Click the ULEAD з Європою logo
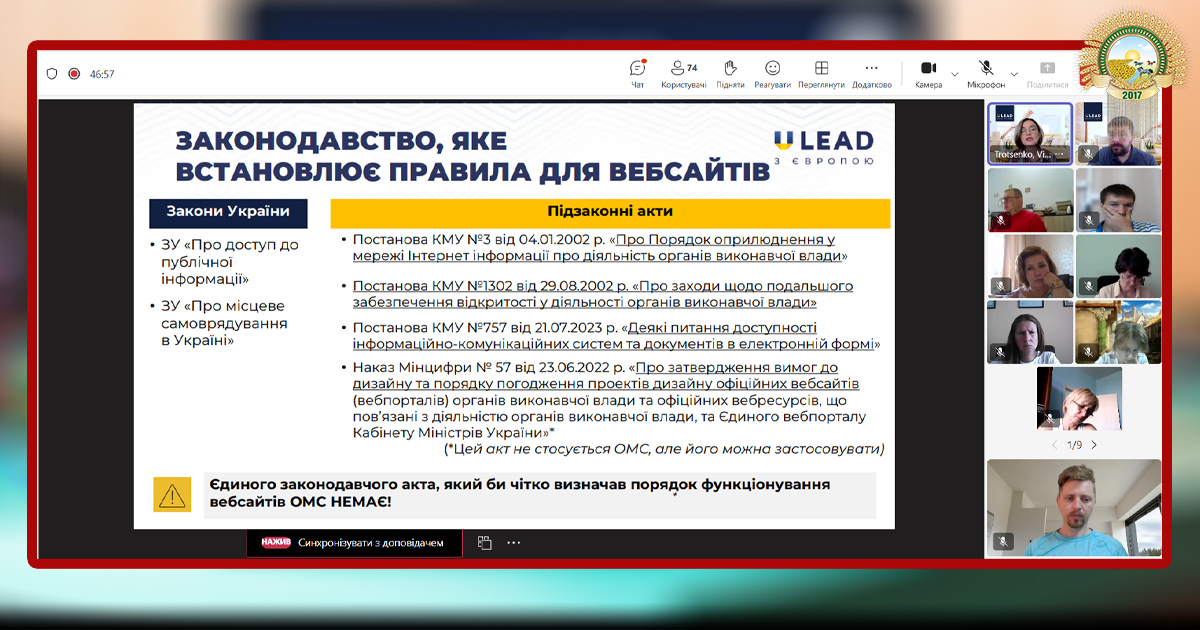Screen dimensions: 1200x630 point(824,146)
